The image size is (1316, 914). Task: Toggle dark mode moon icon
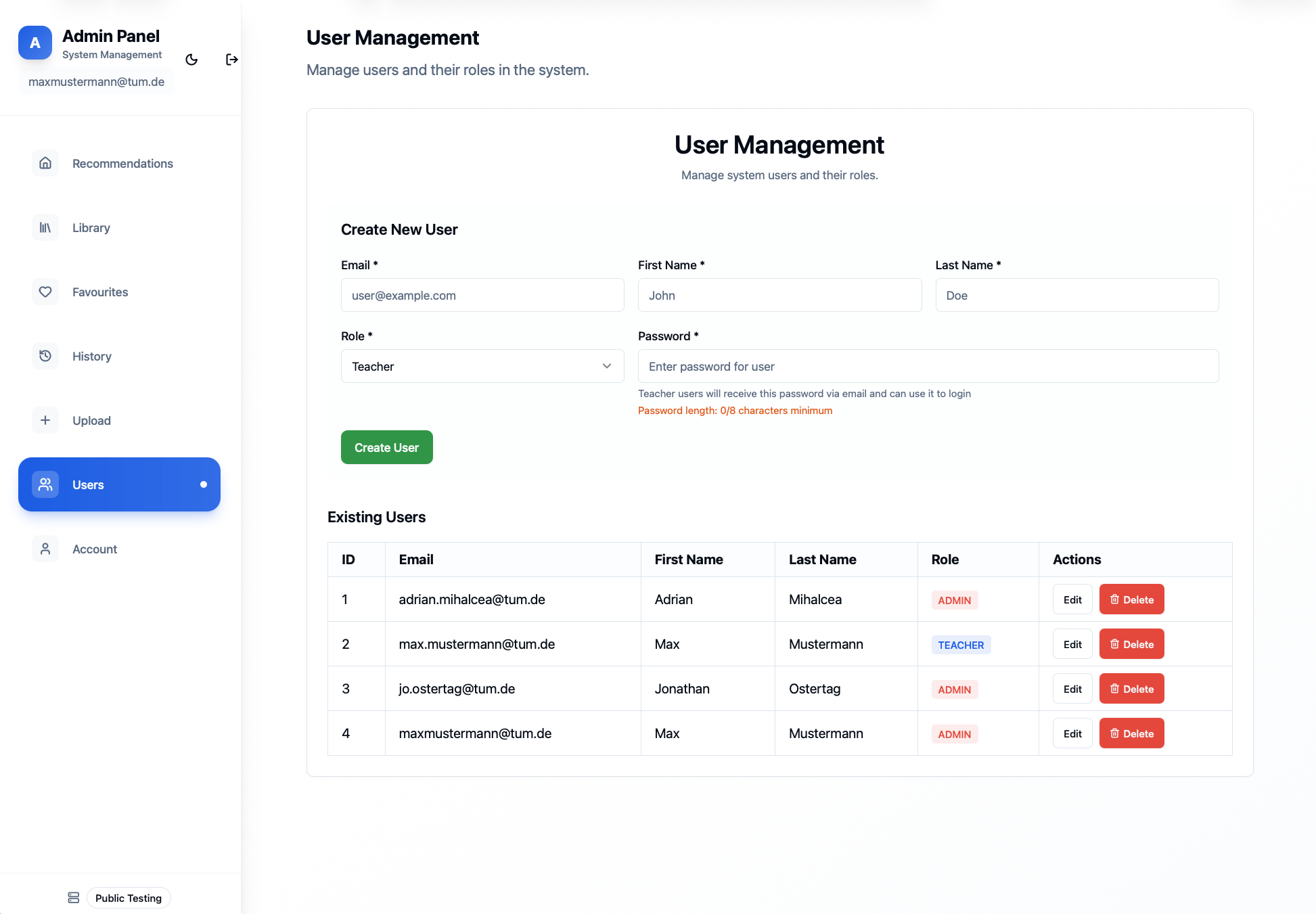[191, 60]
